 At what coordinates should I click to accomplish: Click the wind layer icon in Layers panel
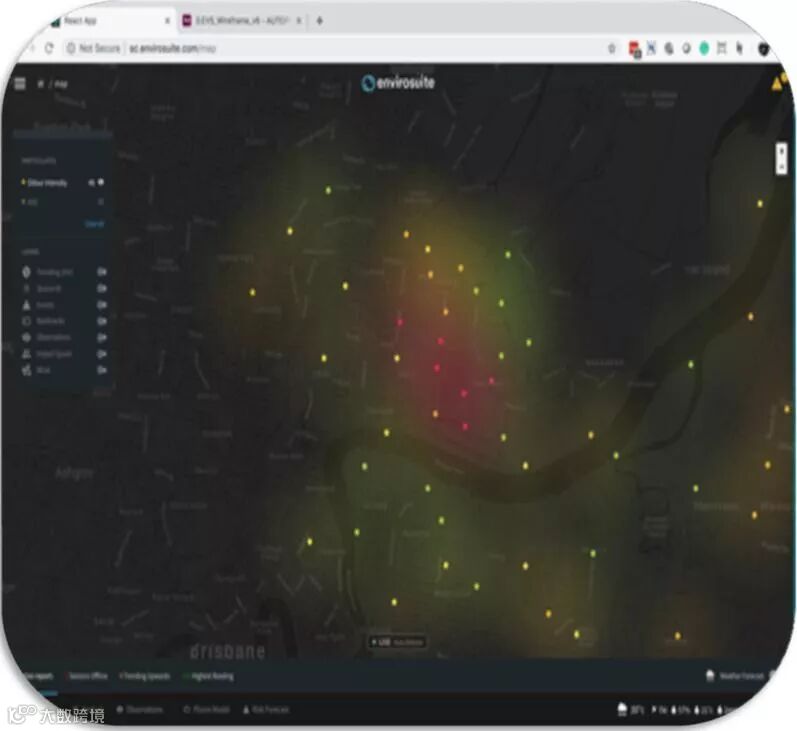(26, 370)
